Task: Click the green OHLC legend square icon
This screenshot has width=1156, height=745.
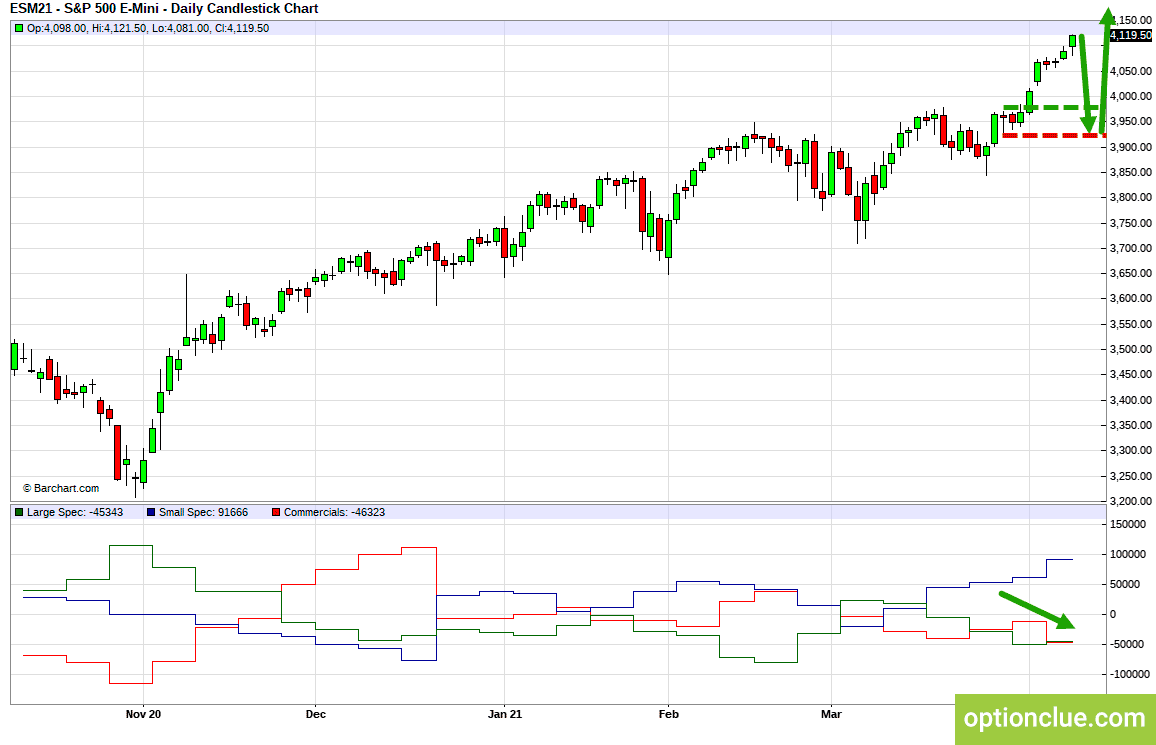Action: (x=19, y=28)
